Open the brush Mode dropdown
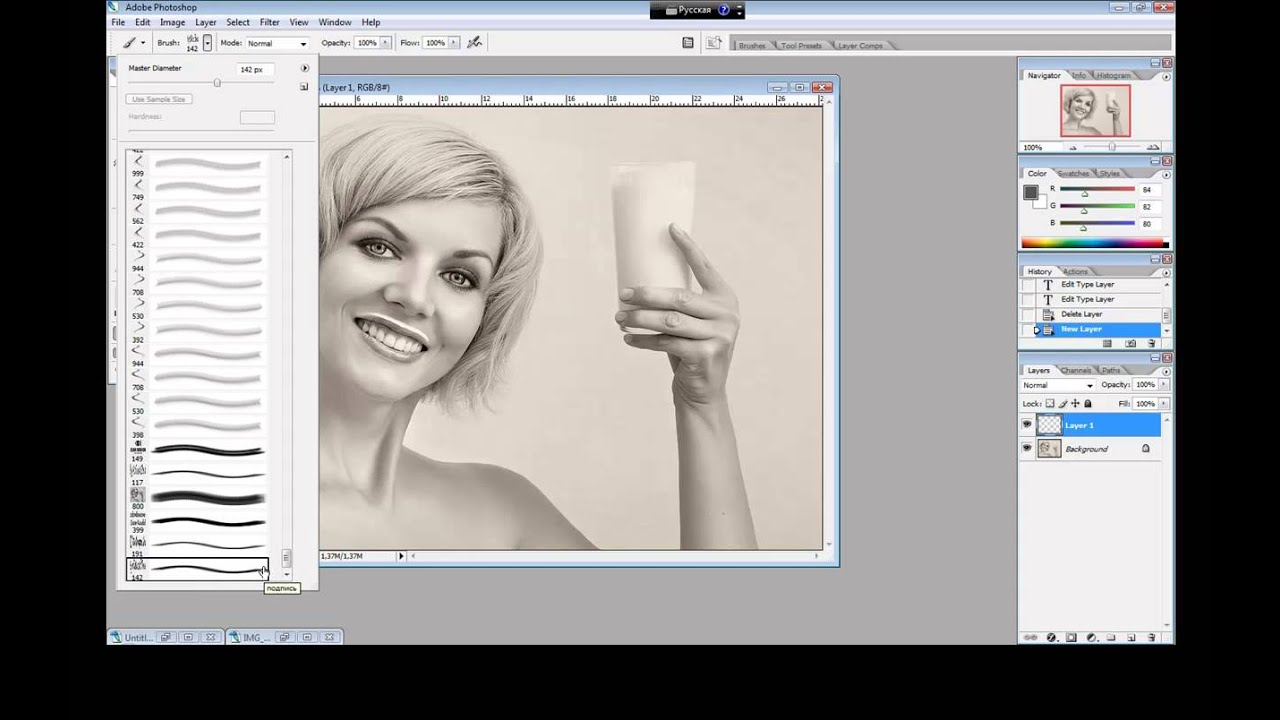The width and height of the screenshot is (1280, 720). pos(277,43)
